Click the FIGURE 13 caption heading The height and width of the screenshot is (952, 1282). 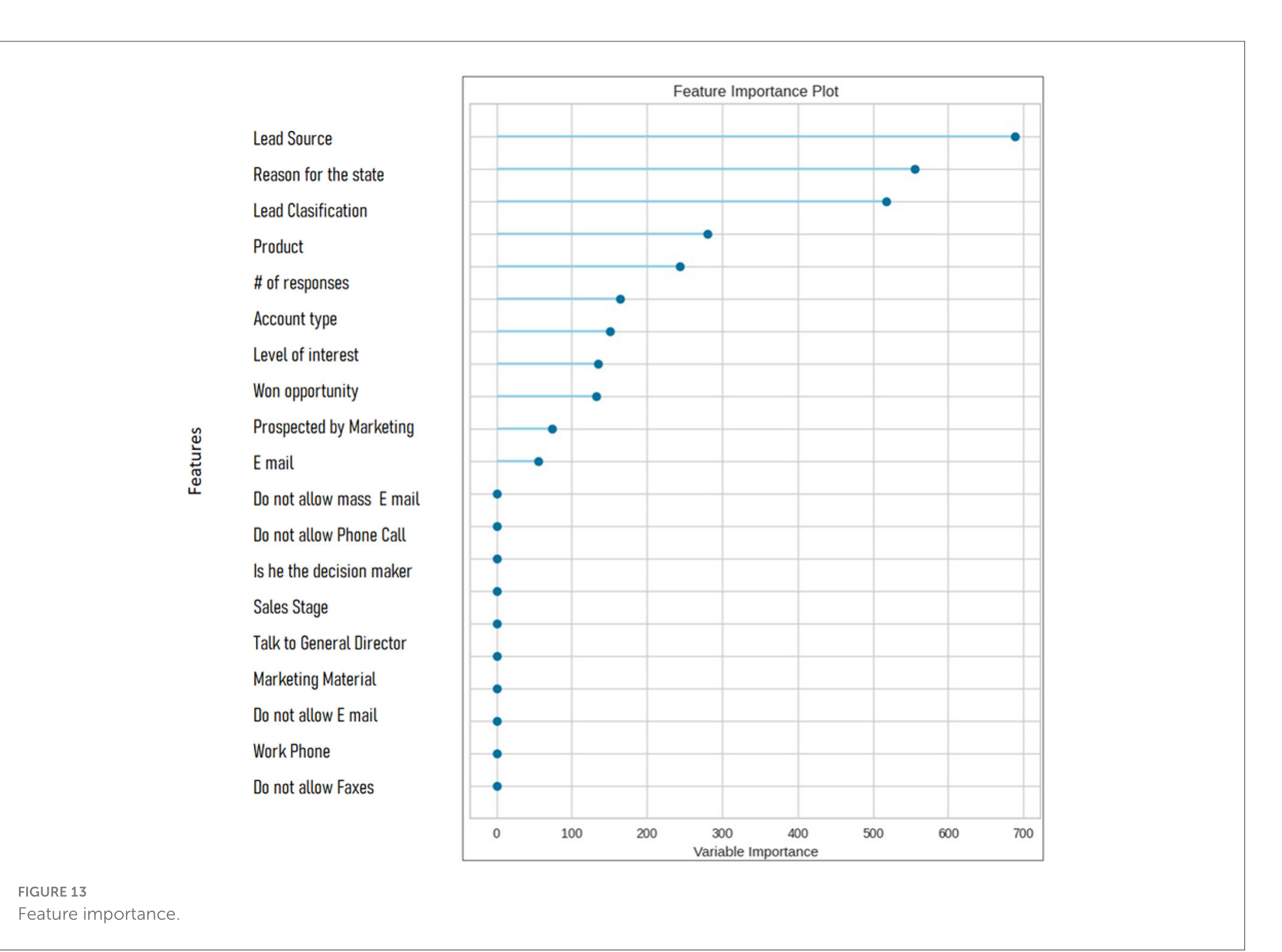click(52, 892)
